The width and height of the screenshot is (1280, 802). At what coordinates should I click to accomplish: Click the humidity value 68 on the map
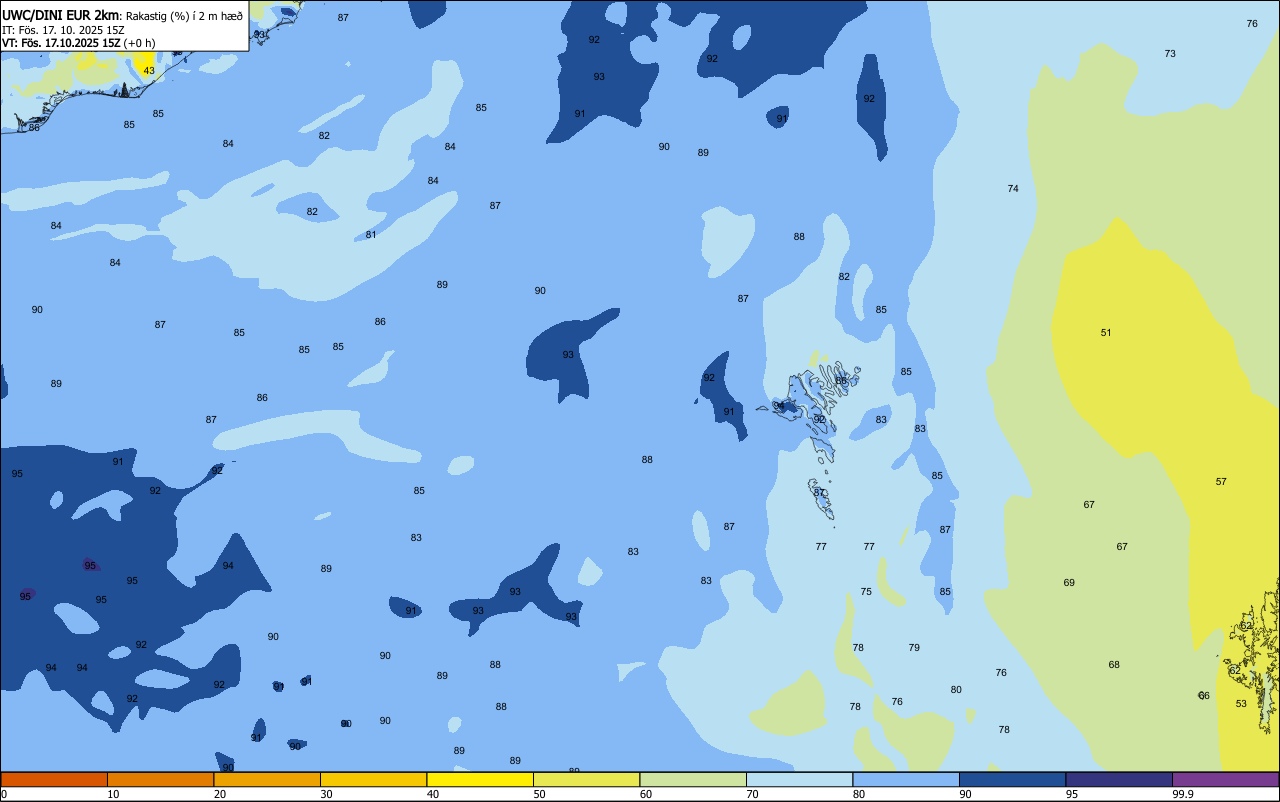(x=1114, y=665)
